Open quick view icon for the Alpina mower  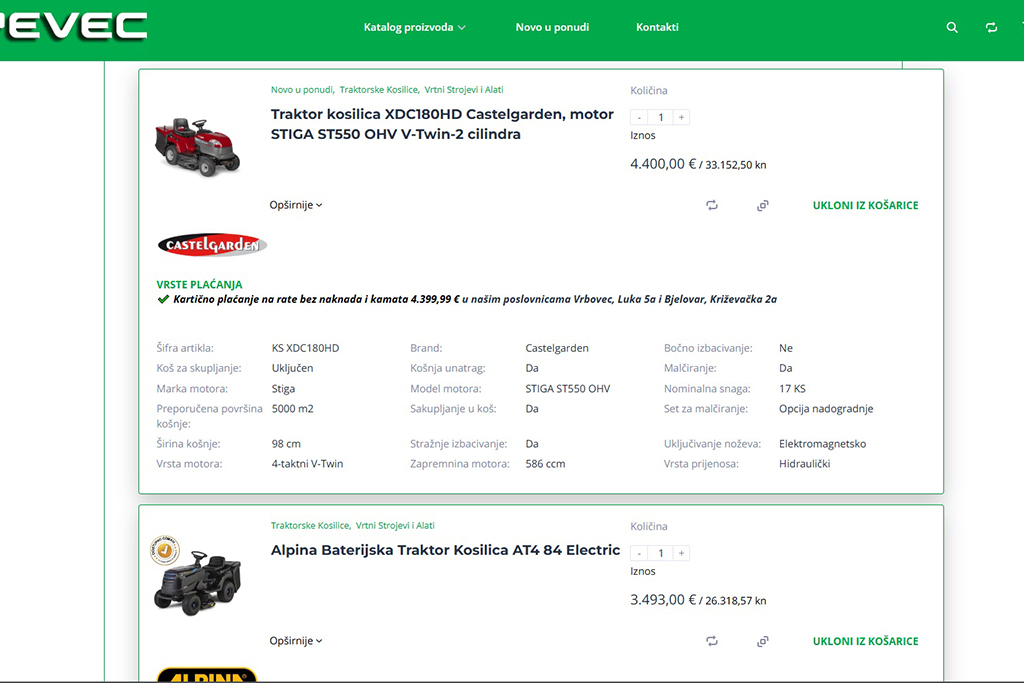(x=762, y=640)
